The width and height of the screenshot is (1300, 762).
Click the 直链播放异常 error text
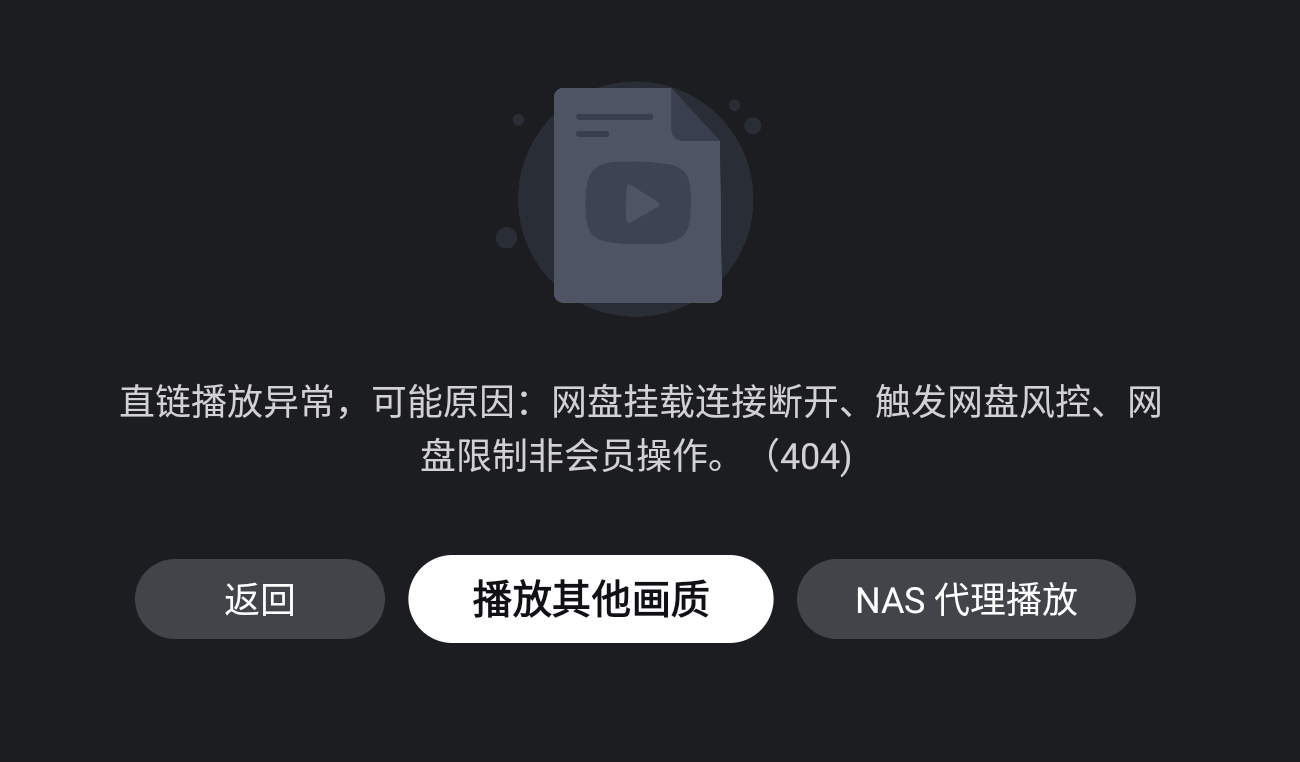227,402
